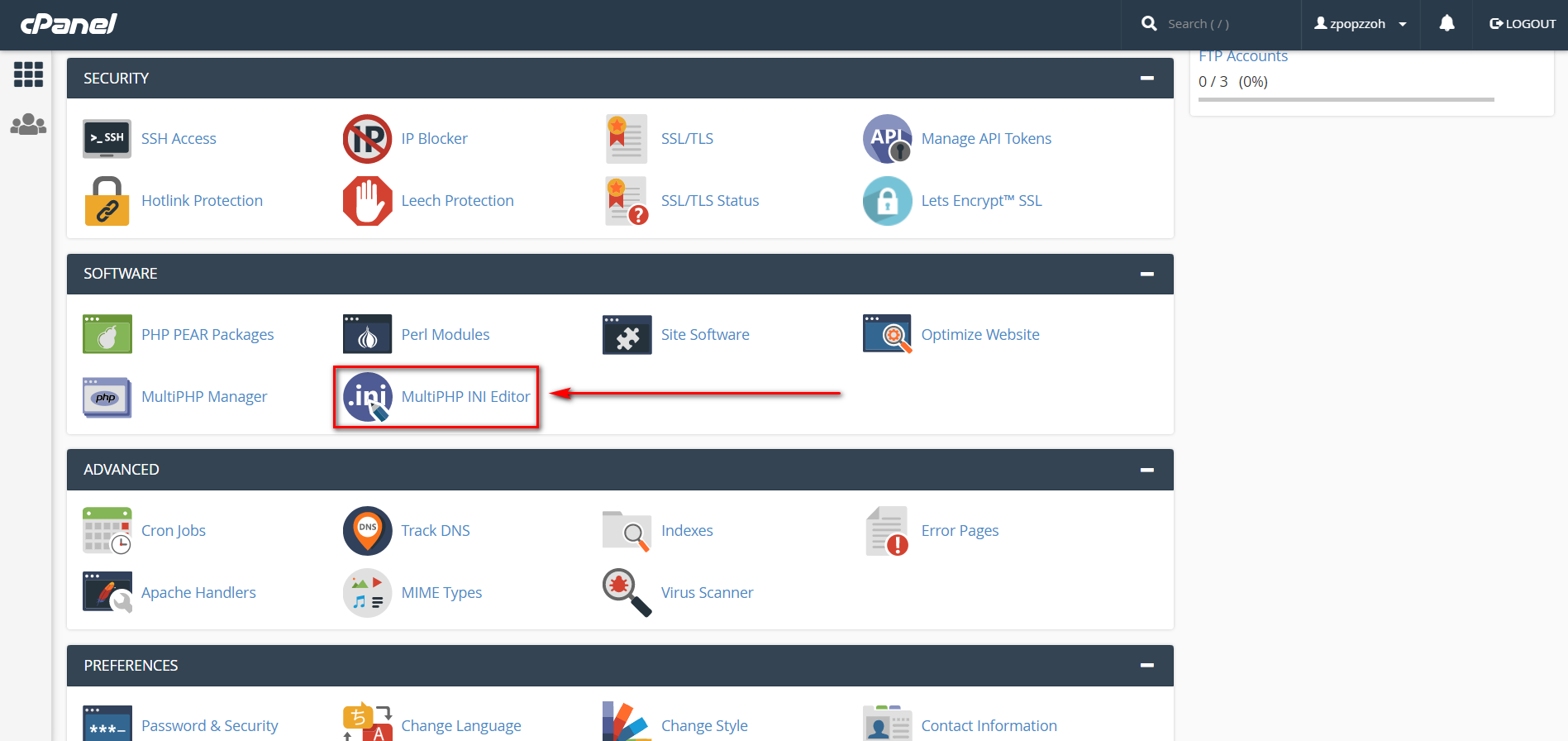Screen dimensions: 1568x741
Task: Open the Cron Jobs calendar icon
Action: coord(107,530)
